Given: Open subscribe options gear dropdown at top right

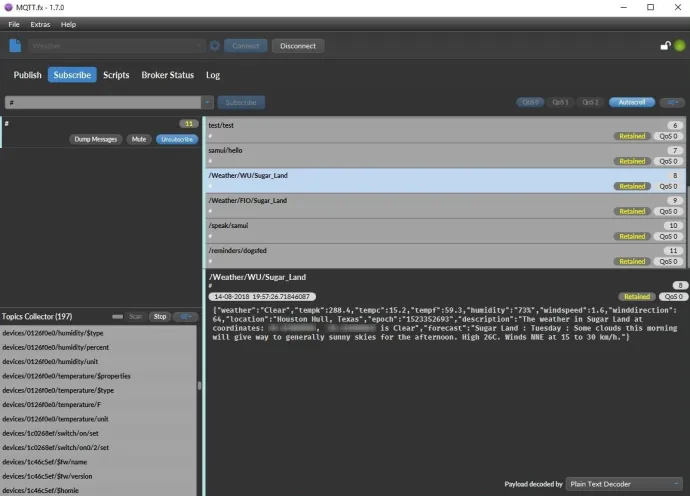Looking at the screenshot, I should coord(672,103).
